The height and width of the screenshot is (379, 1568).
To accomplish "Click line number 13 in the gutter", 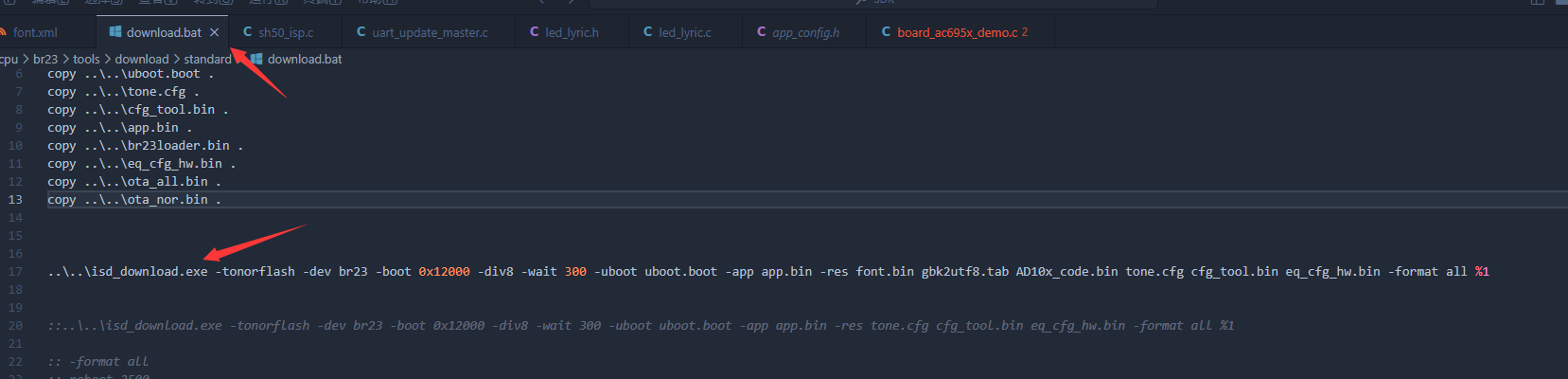I will click(x=15, y=200).
